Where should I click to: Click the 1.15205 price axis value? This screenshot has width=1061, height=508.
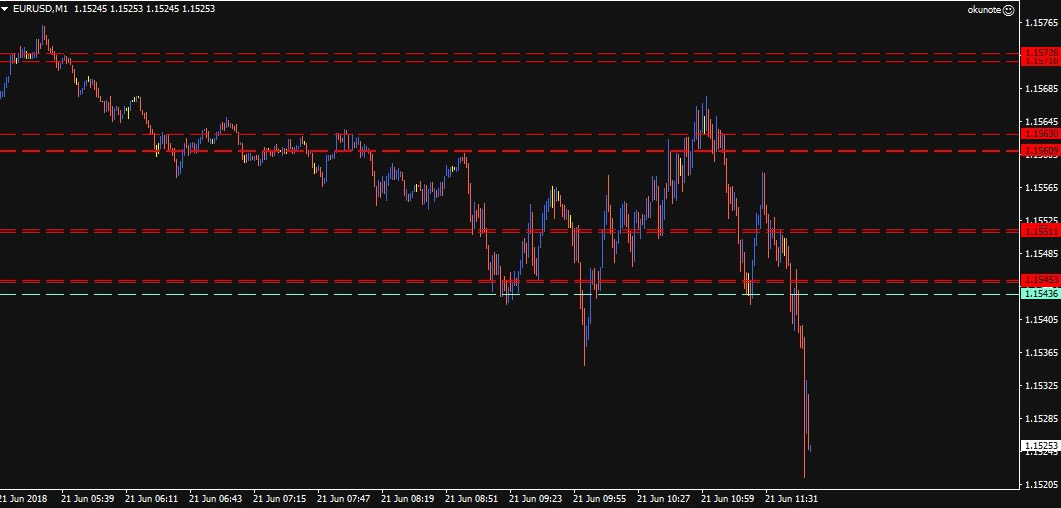pos(1043,484)
